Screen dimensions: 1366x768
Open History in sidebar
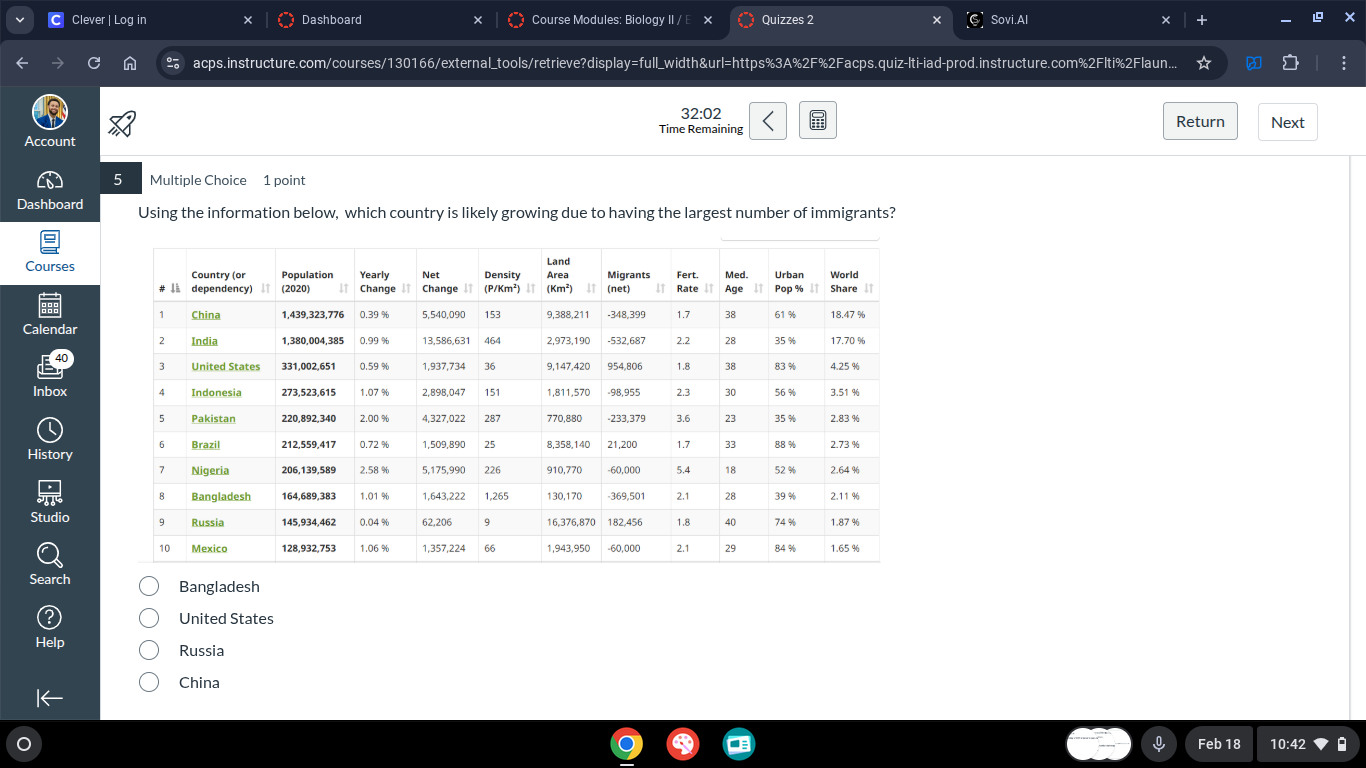point(50,440)
